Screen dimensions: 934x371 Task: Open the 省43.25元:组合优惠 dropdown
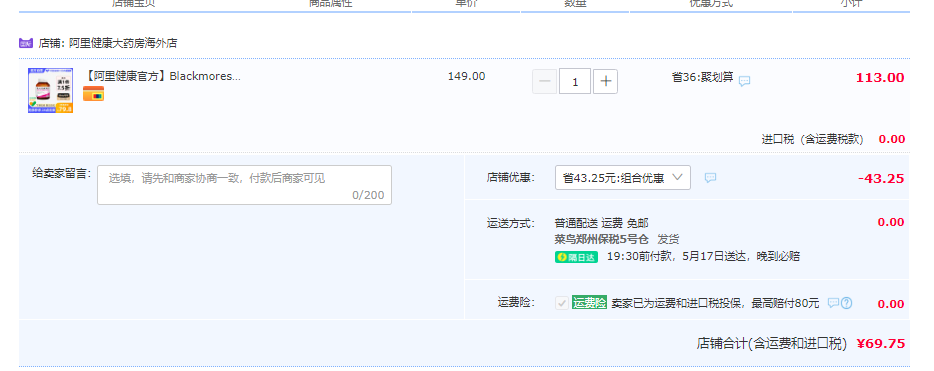(x=623, y=177)
